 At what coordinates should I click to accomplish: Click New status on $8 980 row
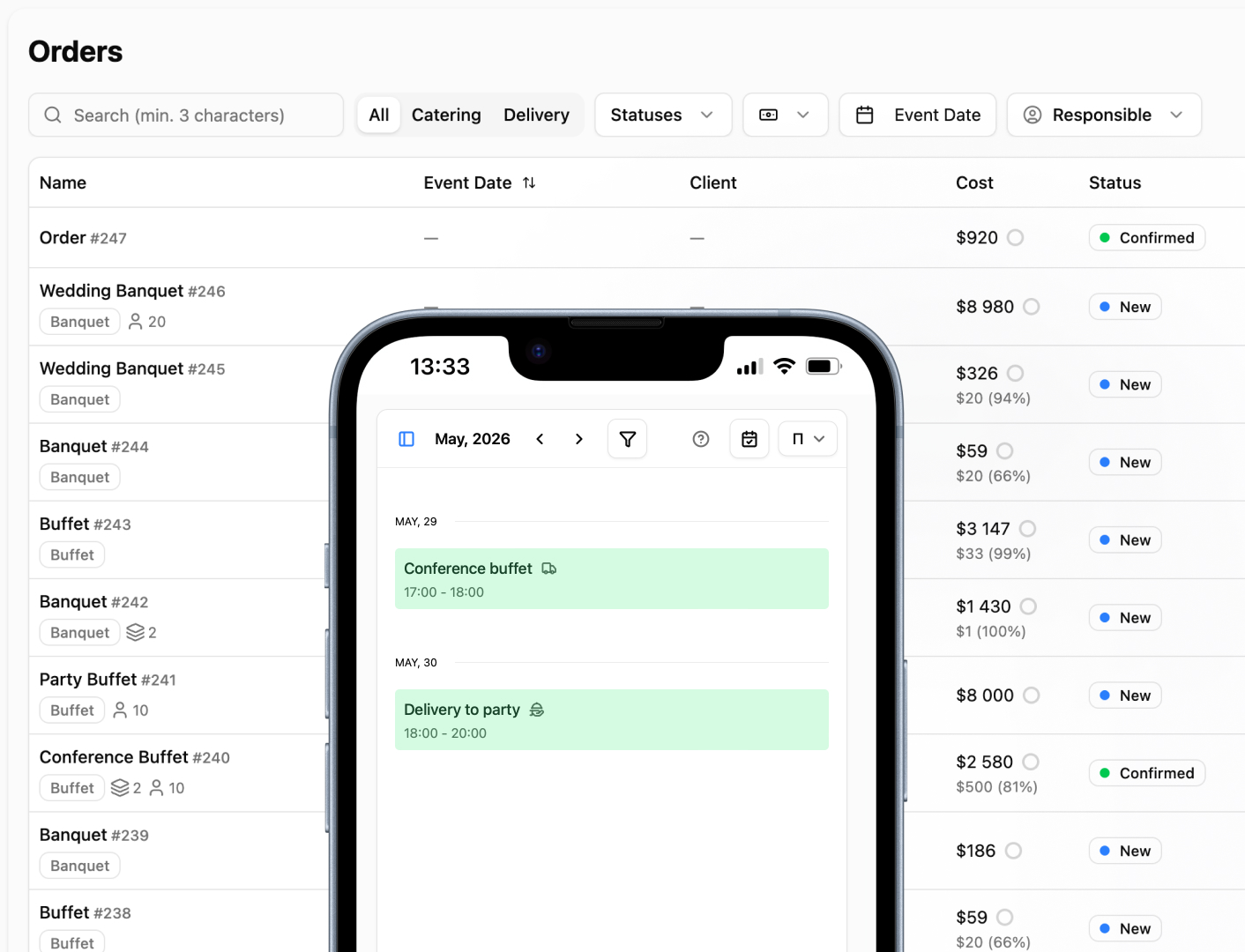(x=1125, y=307)
